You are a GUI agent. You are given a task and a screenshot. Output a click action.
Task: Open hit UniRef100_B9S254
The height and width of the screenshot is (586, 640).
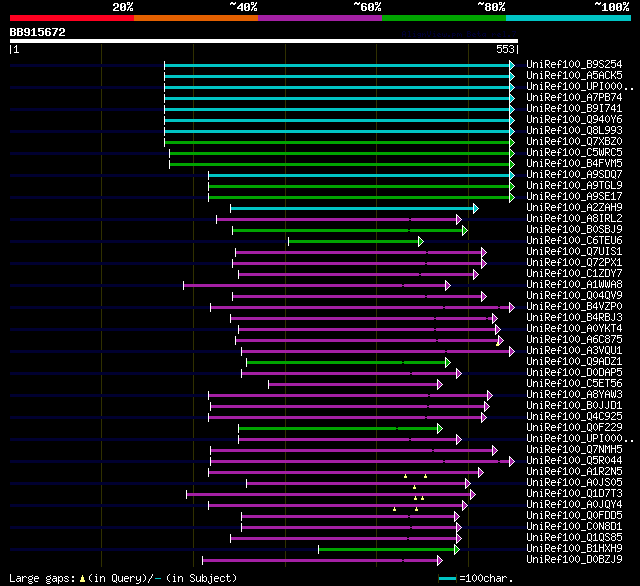[574, 64]
